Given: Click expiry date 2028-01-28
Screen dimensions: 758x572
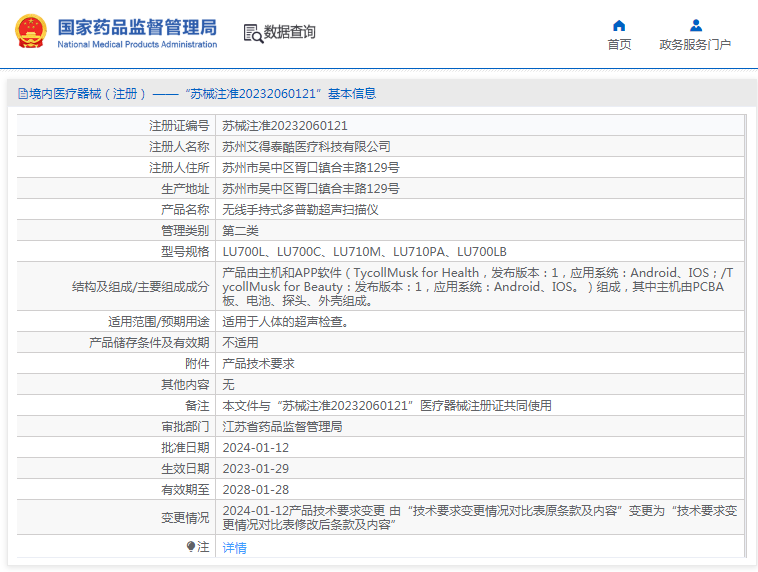Looking at the screenshot, I should 255,490.
